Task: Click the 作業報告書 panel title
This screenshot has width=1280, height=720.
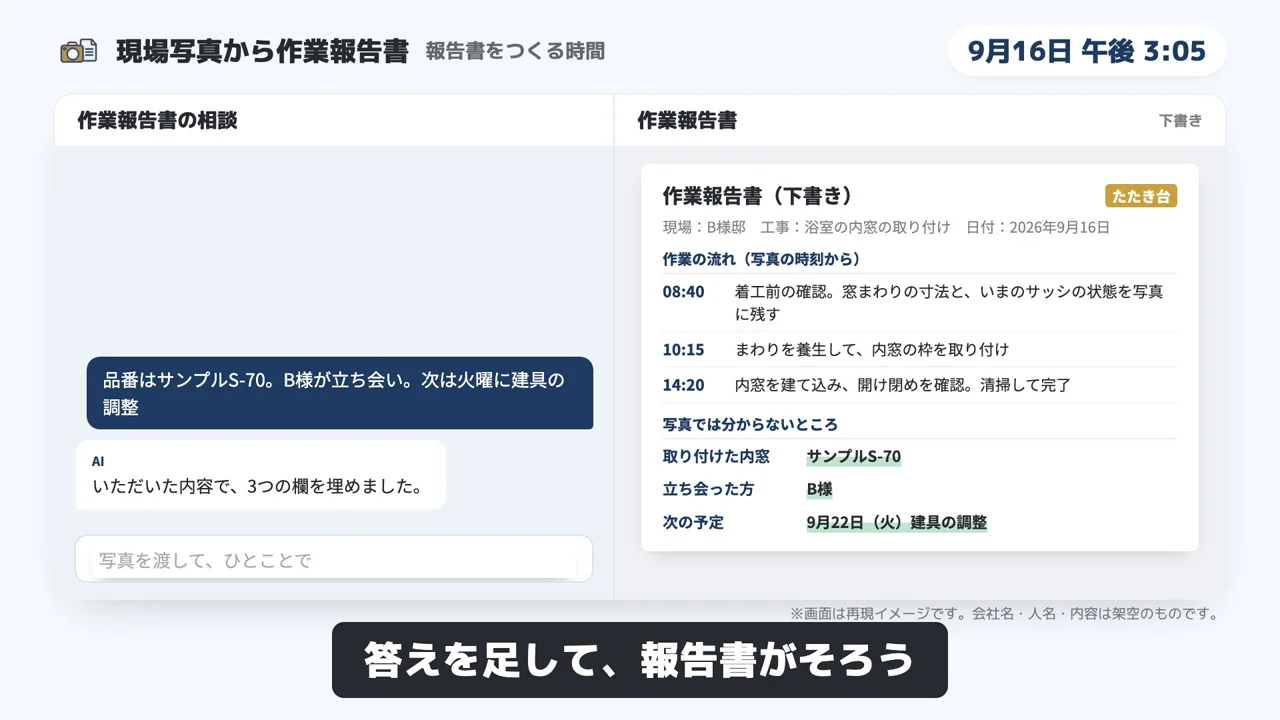Action: [x=687, y=121]
